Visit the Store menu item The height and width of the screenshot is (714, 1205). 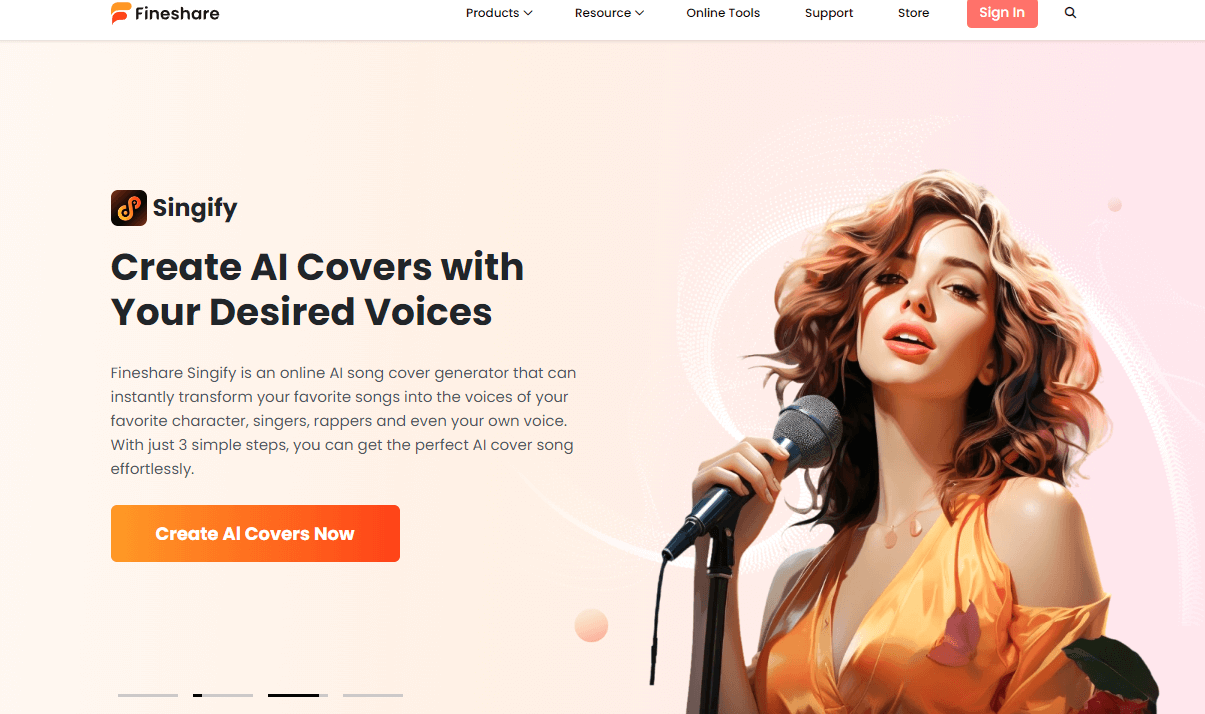click(x=914, y=13)
